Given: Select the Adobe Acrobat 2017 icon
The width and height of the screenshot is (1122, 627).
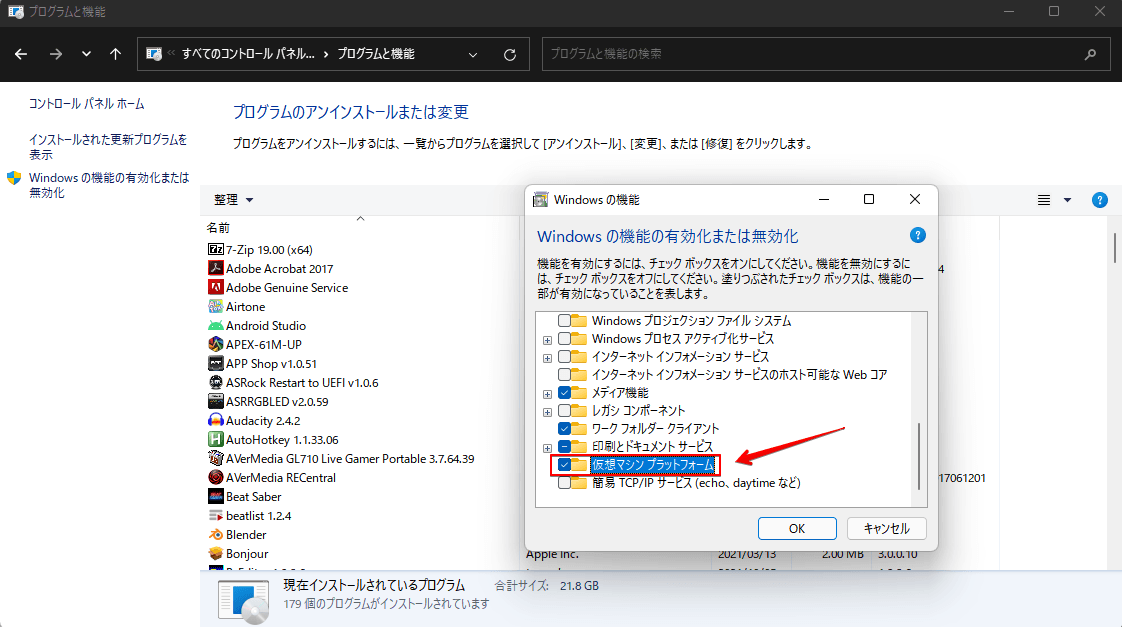Looking at the screenshot, I should pos(215,268).
